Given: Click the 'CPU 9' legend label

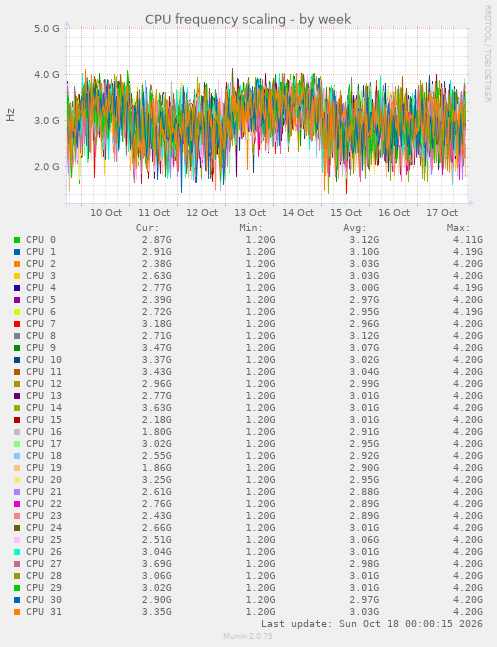Looking at the screenshot, I should point(41,347).
